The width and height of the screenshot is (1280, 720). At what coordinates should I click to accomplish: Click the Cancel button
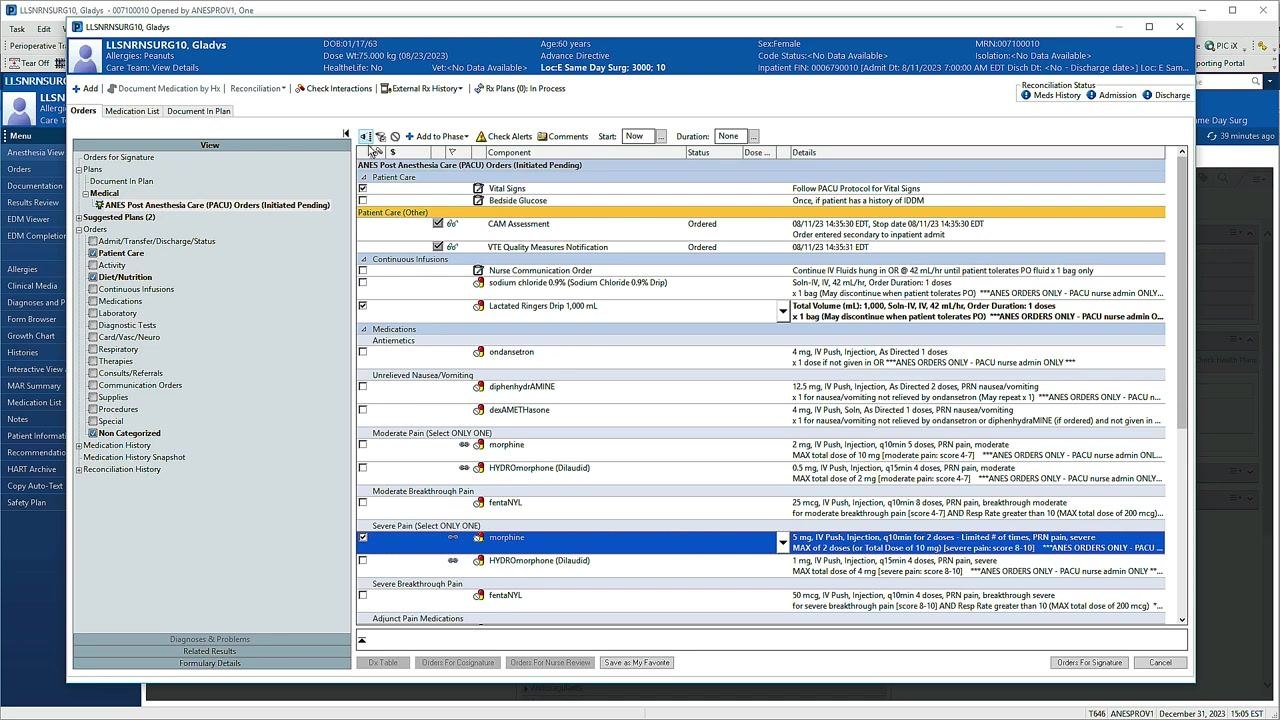point(1160,663)
